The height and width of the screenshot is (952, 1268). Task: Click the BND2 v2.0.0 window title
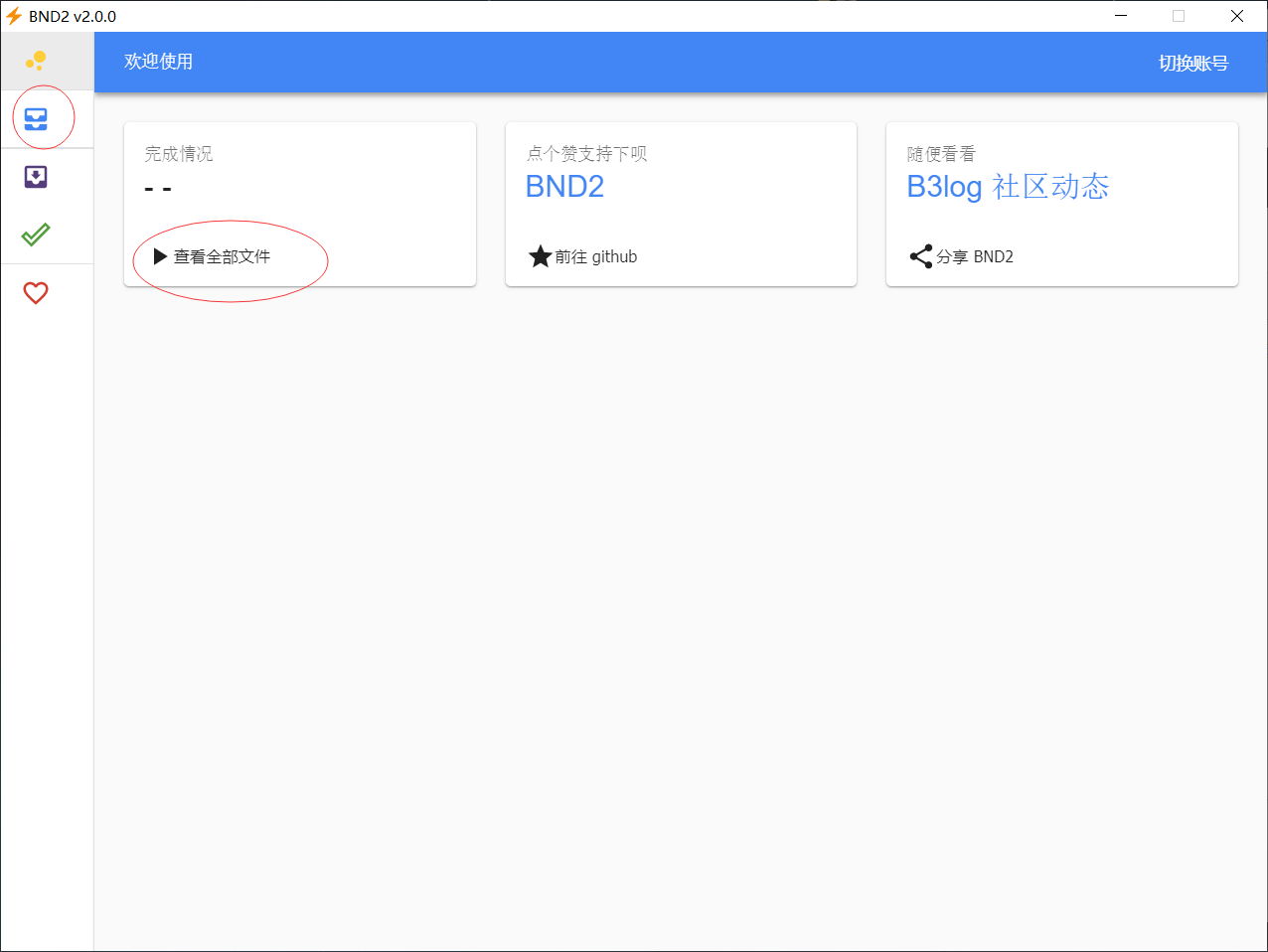73,16
